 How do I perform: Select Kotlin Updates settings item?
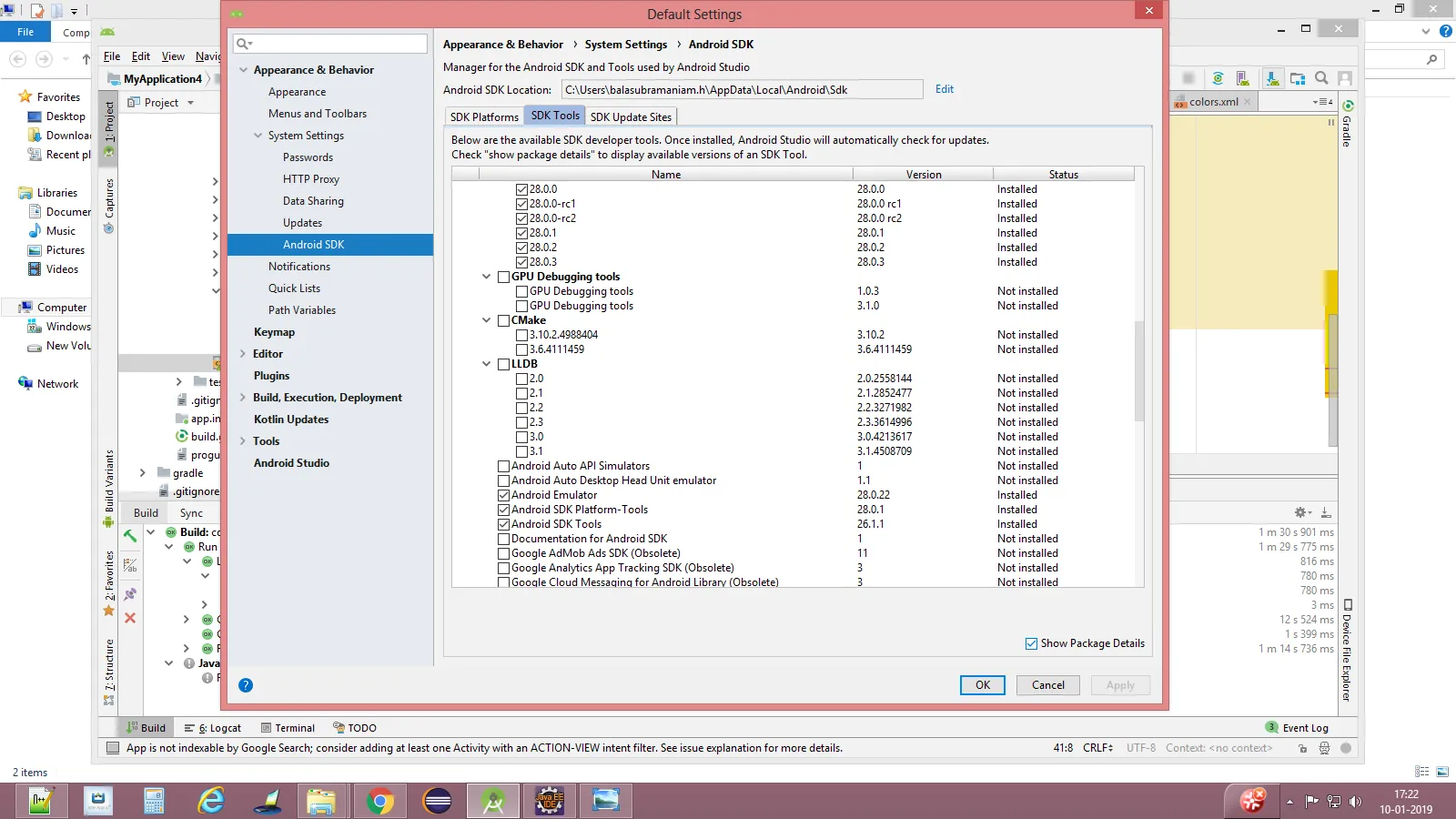[x=291, y=420]
